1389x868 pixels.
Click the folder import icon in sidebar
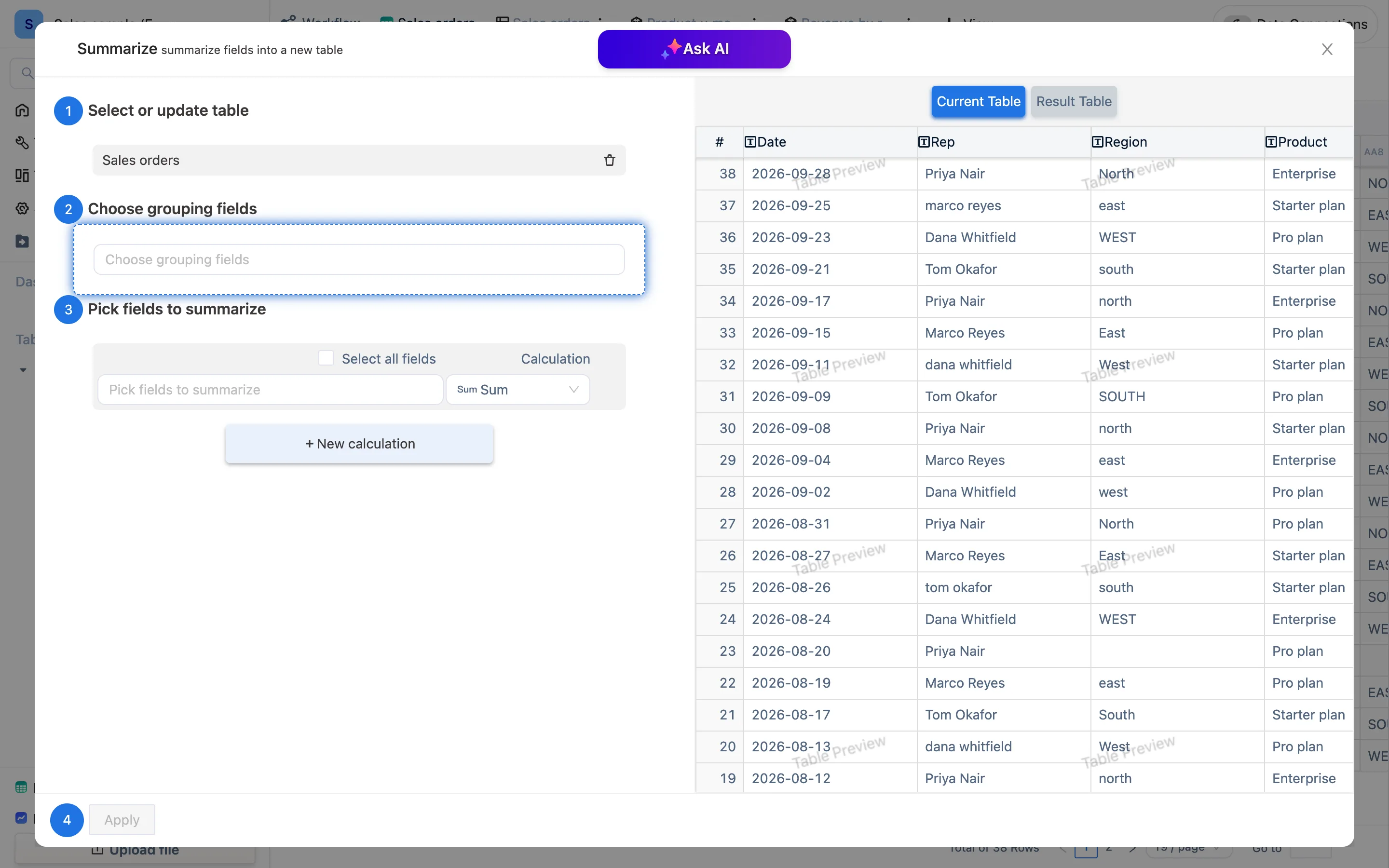[x=22, y=241]
